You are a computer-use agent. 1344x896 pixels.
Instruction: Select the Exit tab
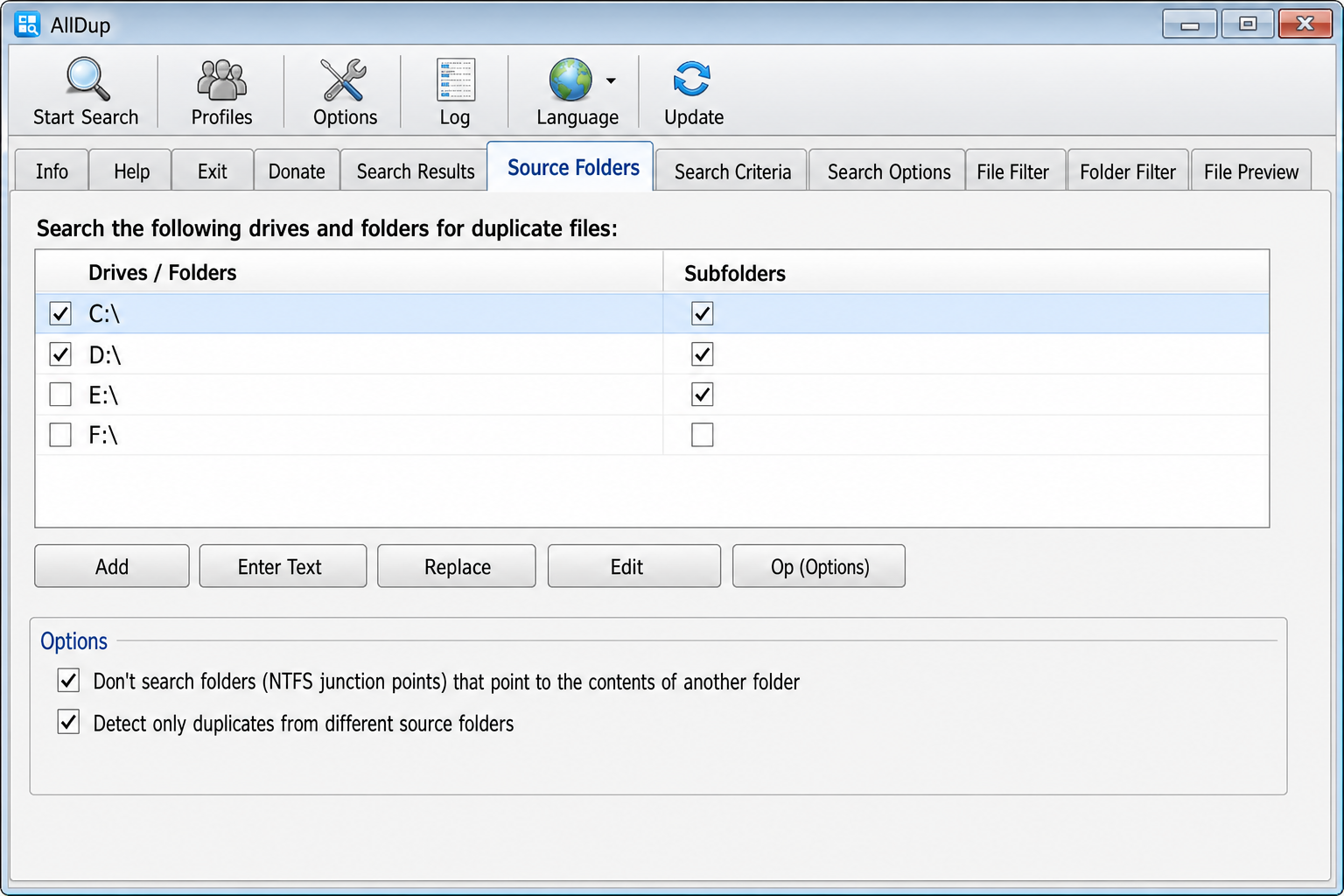point(213,171)
